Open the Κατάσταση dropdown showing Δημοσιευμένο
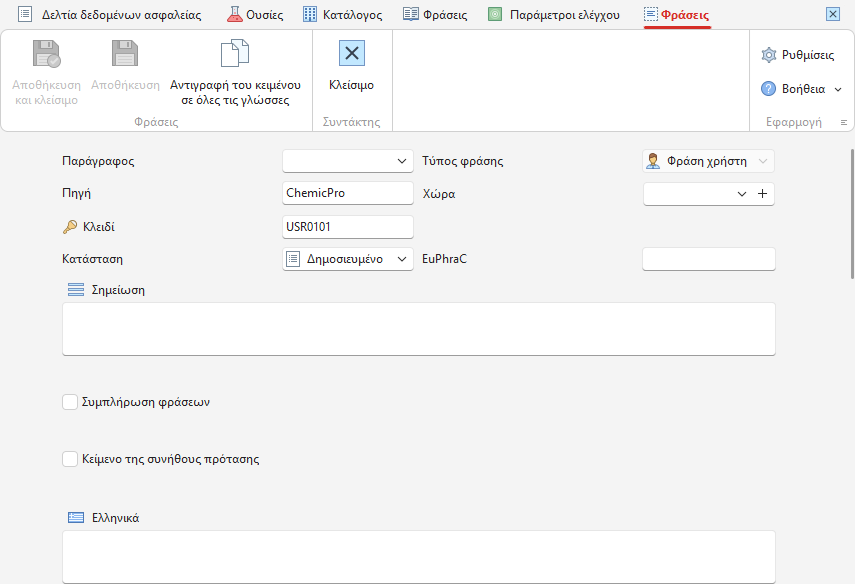The height and width of the screenshot is (584, 855). tap(348, 259)
